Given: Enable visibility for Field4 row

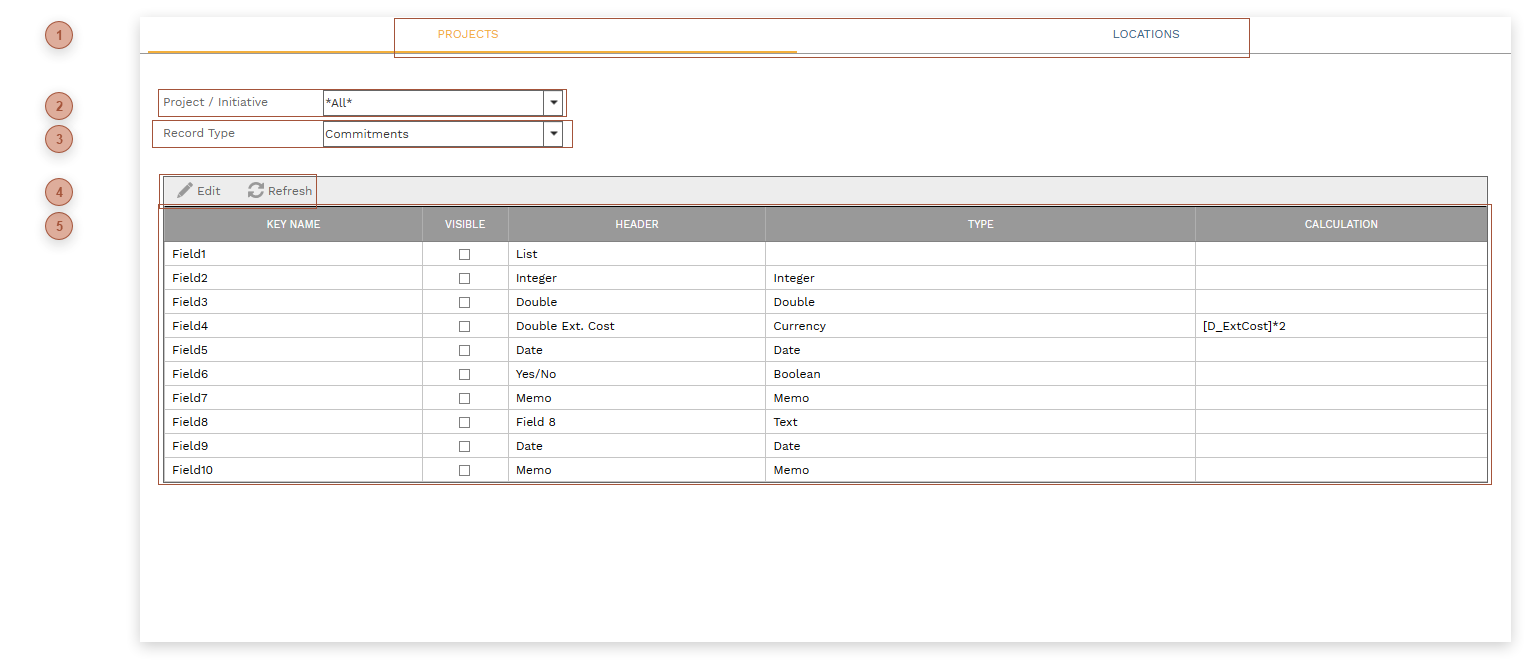Looking at the screenshot, I should 464,325.
